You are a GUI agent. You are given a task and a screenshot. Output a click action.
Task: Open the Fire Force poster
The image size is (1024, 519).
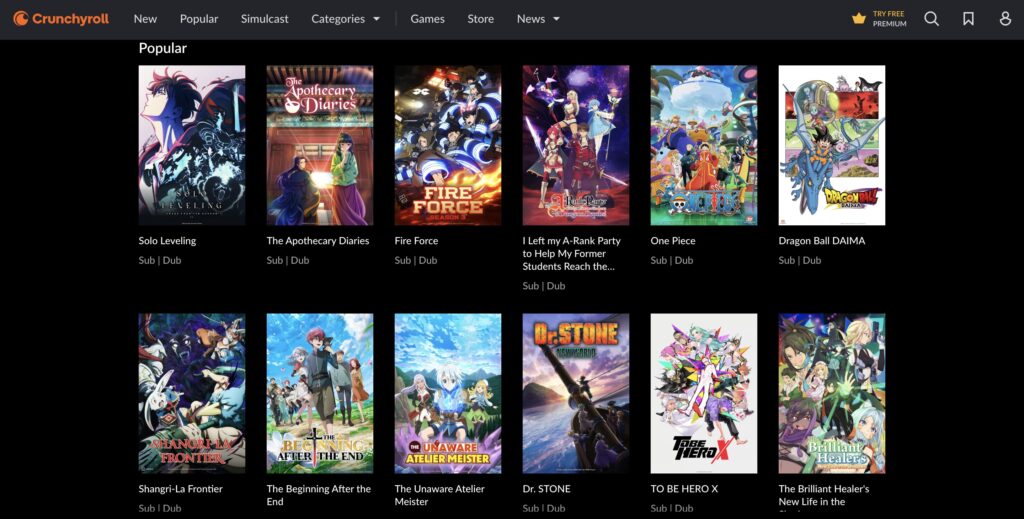(448, 145)
